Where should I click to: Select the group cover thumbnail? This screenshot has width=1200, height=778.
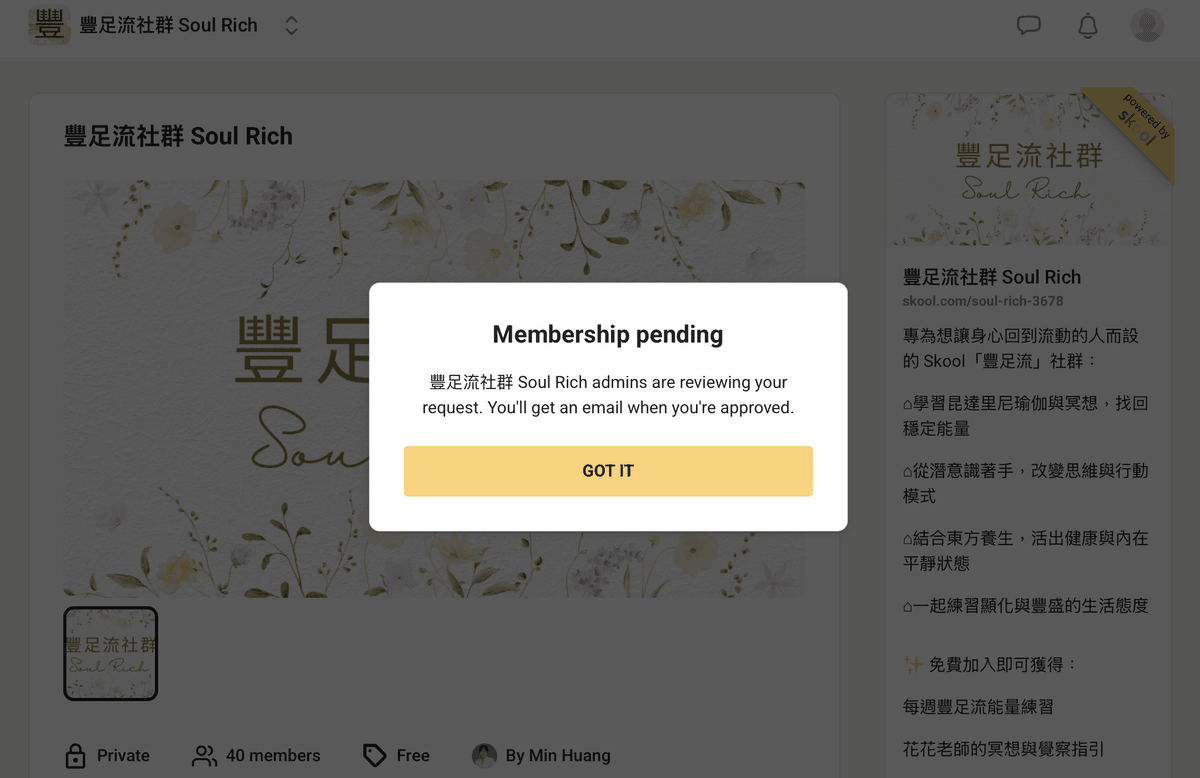[x=111, y=654]
